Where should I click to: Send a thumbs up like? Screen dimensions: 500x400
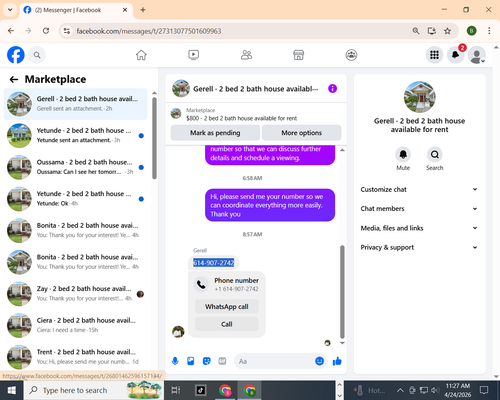coord(337,361)
